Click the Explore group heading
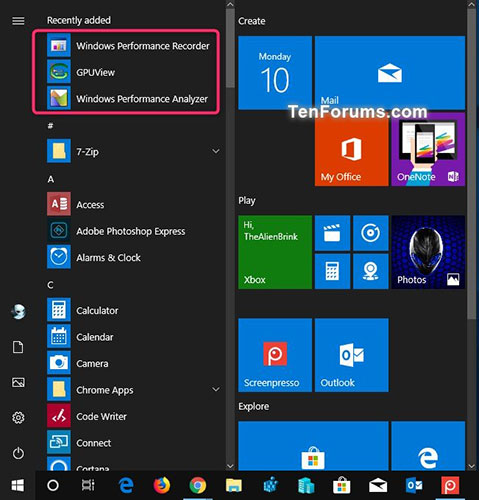Screen dimensions: 479x500 click(x=254, y=406)
